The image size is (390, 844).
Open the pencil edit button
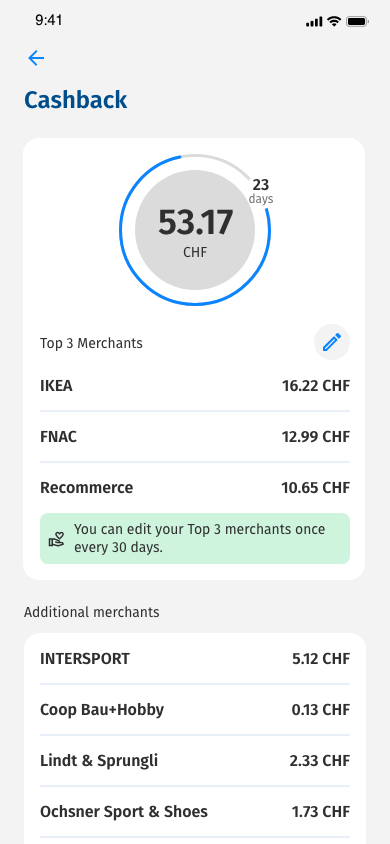click(x=332, y=342)
